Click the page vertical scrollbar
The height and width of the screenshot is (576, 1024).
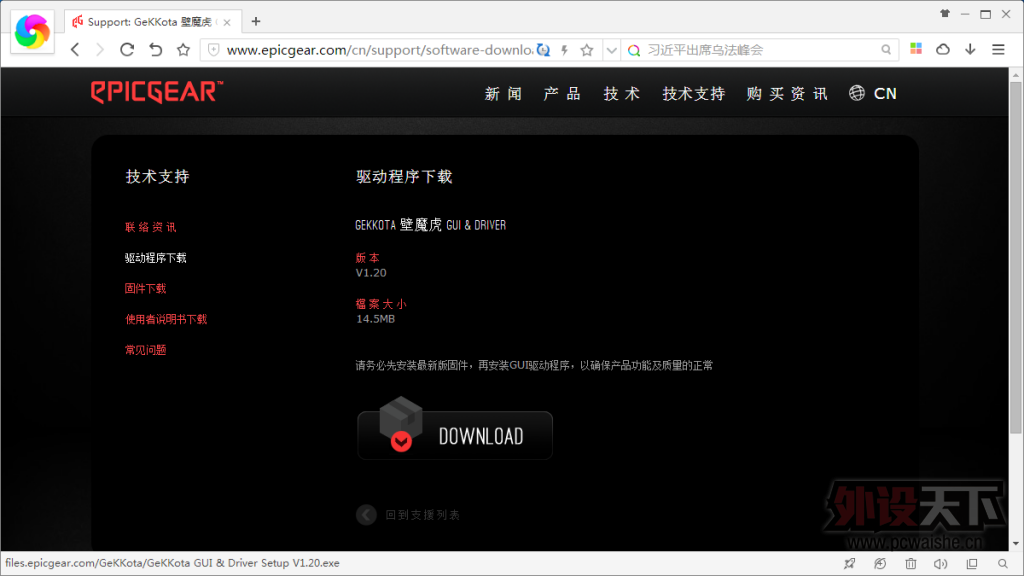(1016, 256)
